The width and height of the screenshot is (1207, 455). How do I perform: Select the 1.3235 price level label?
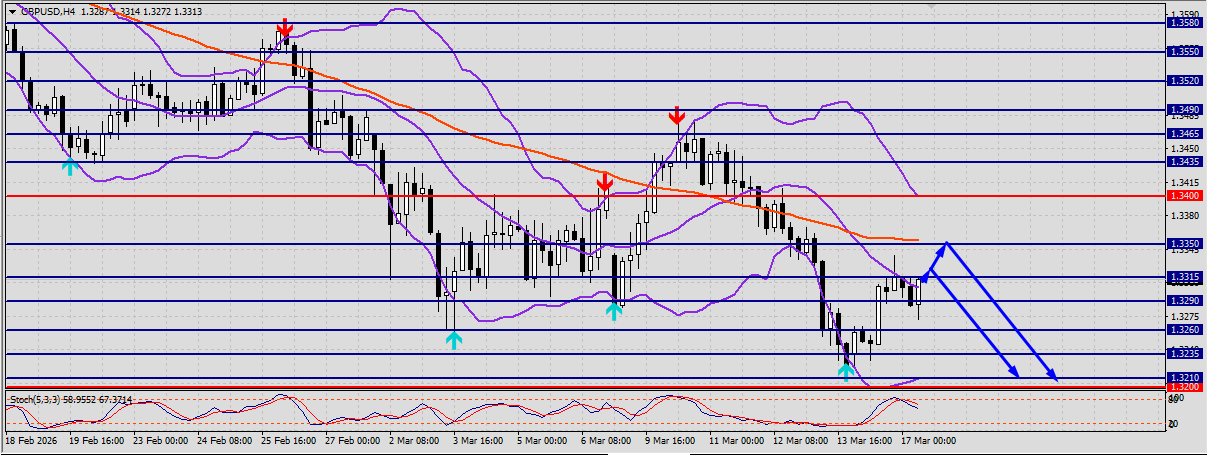[x=1183, y=353]
